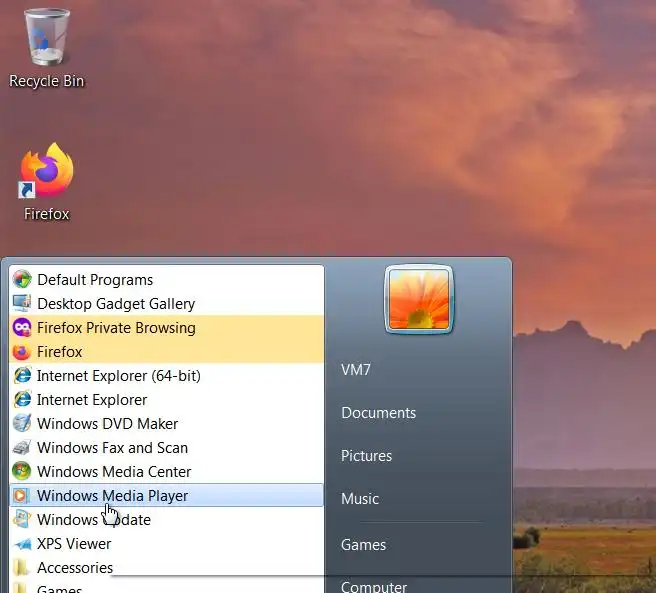Open the Computer link
Viewport: 656px width, 593px height.
coord(374,587)
